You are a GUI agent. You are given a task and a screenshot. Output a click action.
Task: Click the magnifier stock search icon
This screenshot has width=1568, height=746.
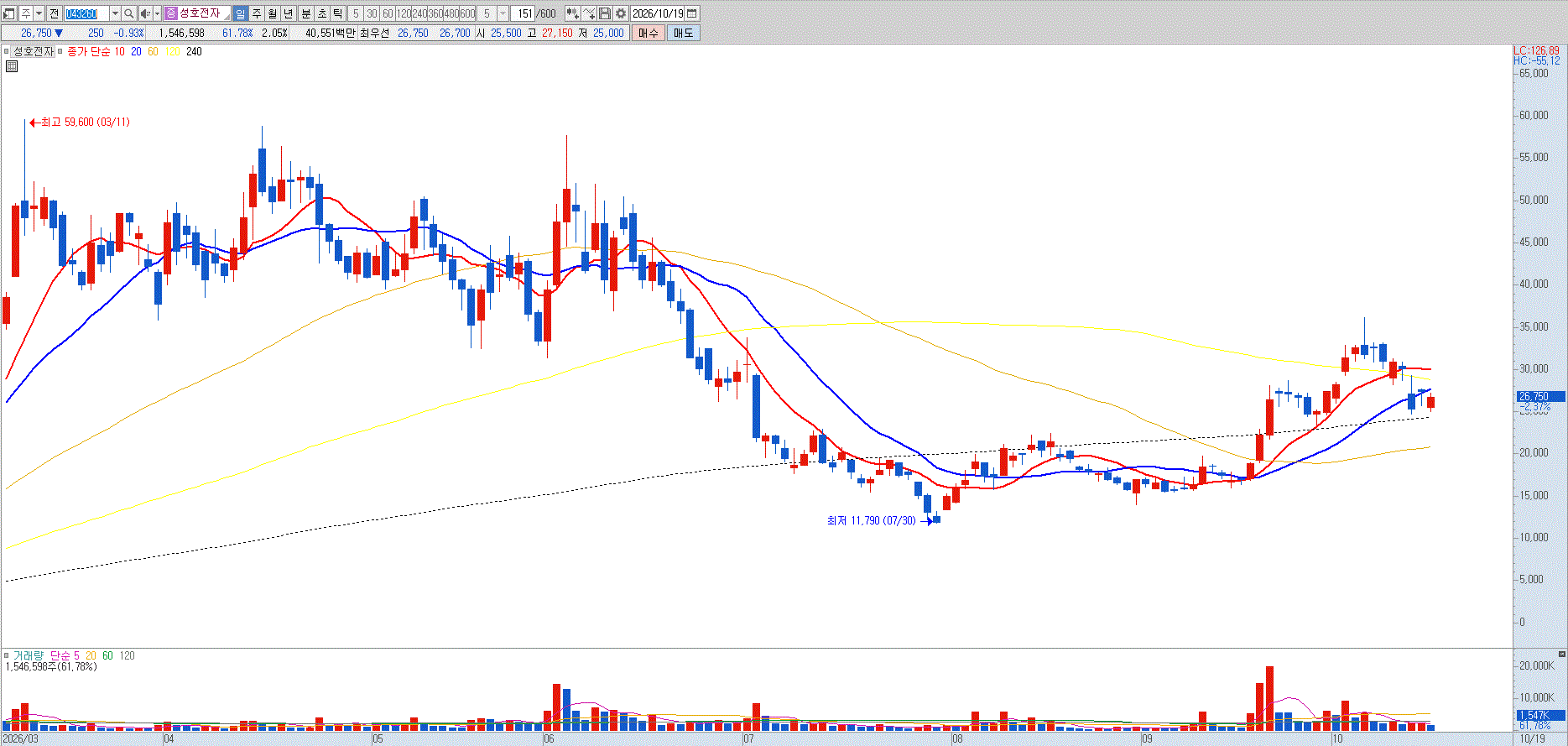[128, 13]
